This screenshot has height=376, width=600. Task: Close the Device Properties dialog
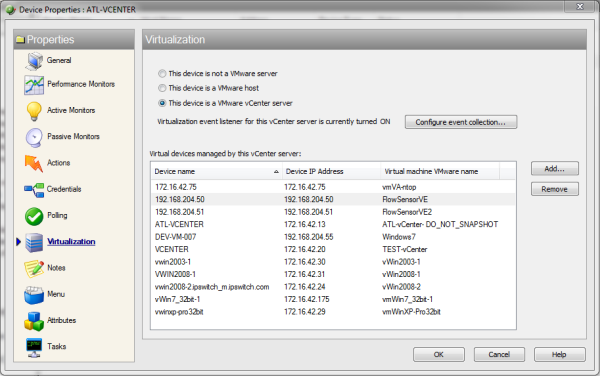click(x=580, y=6)
